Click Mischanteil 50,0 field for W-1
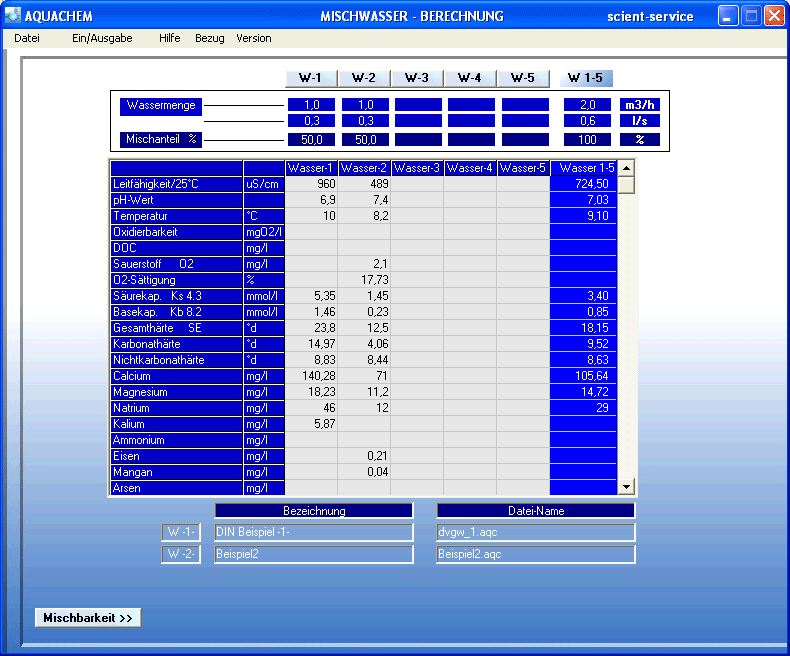Viewport: 790px width, 656px height. point(311,140)
